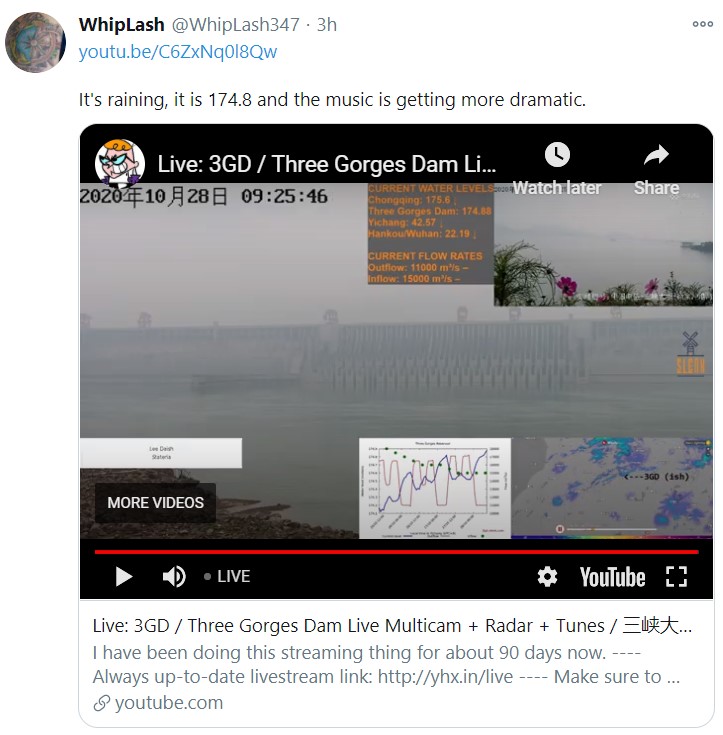The width and height of the screenshot is (723, 735).
Task: Click the MORE VIDEOS button
Action: coord(156,502)
